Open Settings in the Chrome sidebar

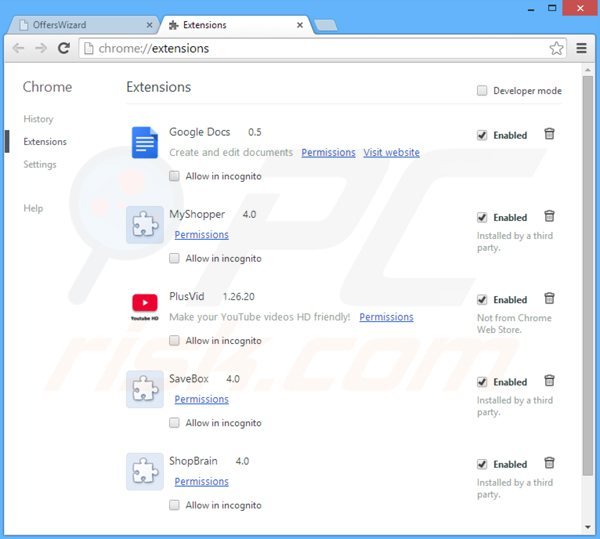40,164
